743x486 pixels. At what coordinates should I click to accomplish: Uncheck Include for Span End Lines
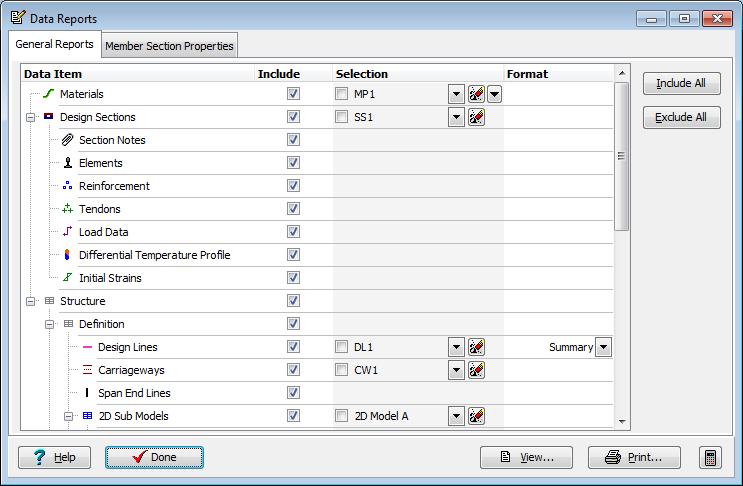(293, 393)
